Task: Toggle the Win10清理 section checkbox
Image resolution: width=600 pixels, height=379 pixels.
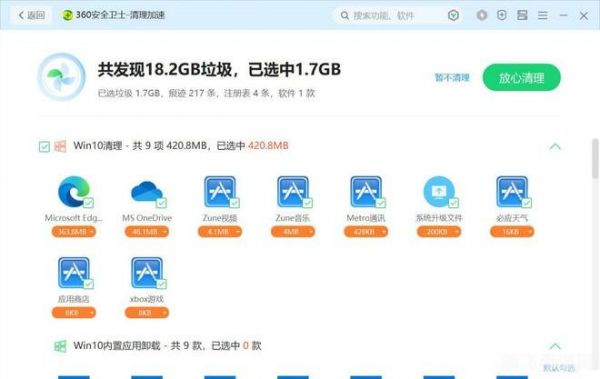Action: point(44,147)
